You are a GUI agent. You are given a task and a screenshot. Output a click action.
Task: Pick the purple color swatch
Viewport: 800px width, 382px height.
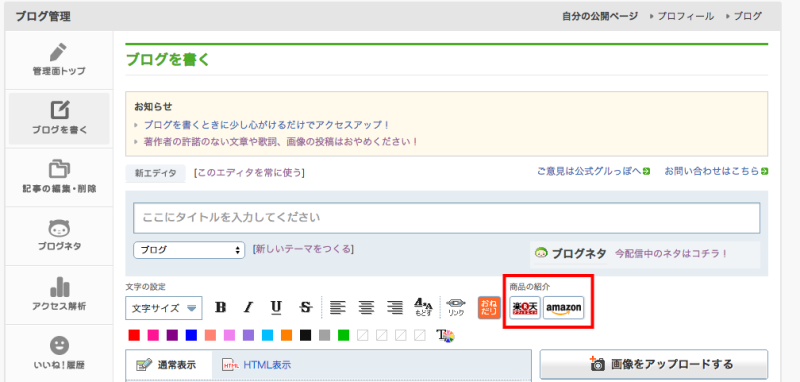click(x=172, y=335)
